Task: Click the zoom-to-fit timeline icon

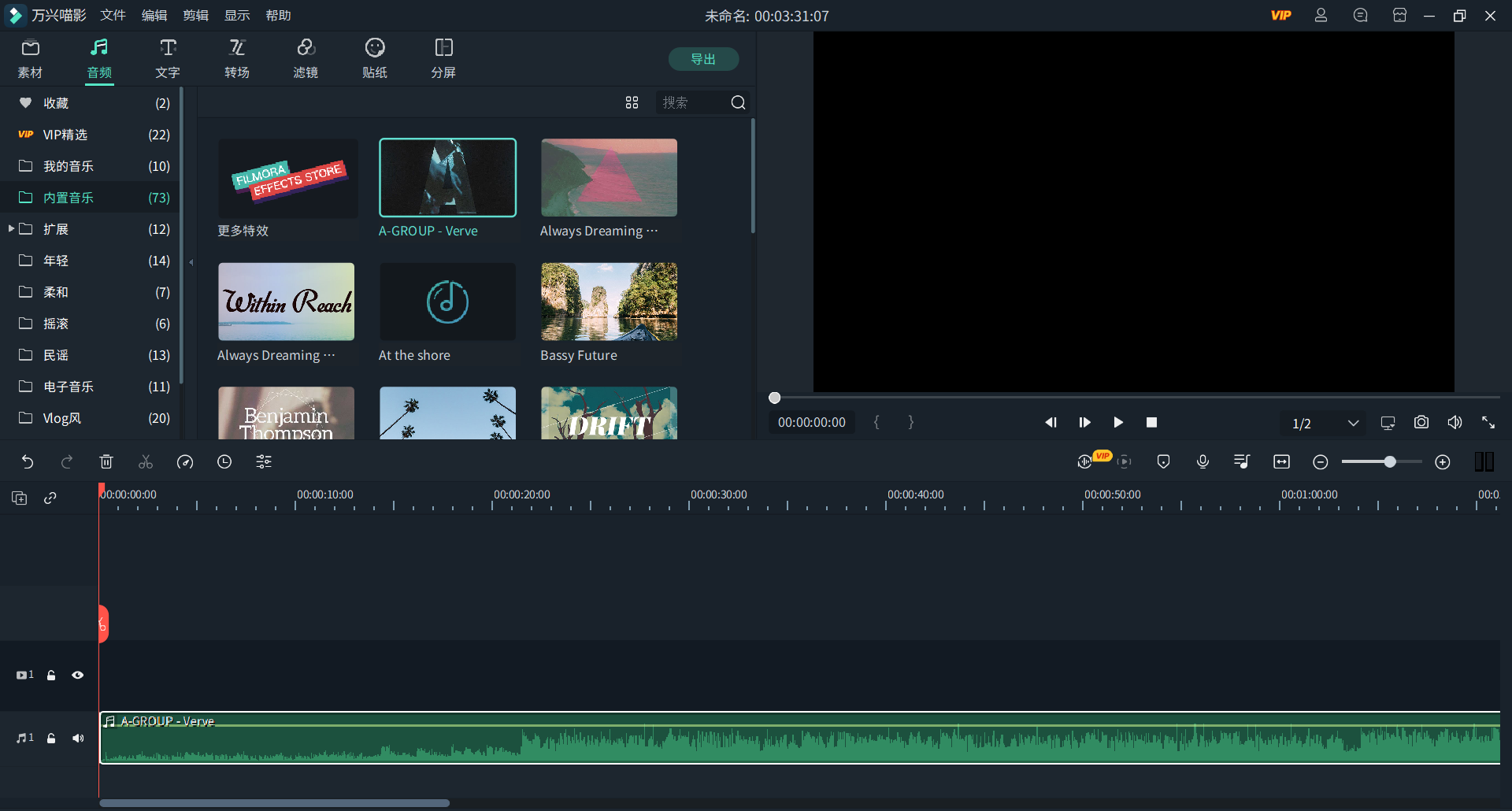Action: (1281, 462)
